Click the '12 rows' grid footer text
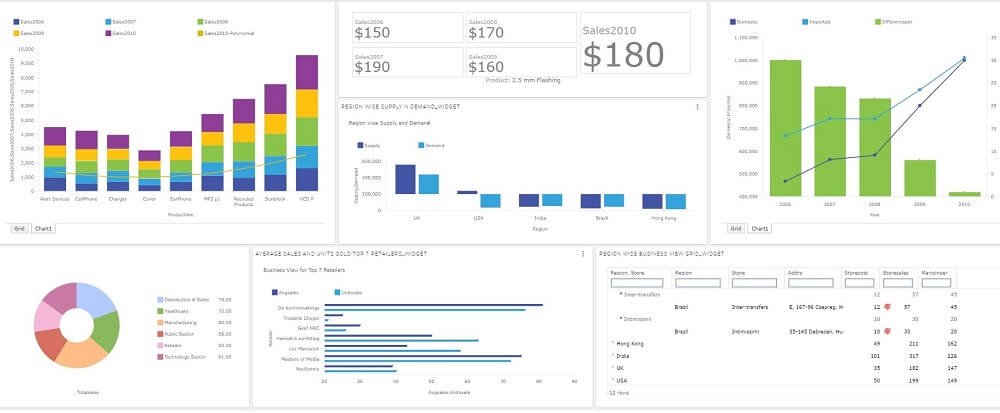1000x413 pixels. [x=619, y=393]
